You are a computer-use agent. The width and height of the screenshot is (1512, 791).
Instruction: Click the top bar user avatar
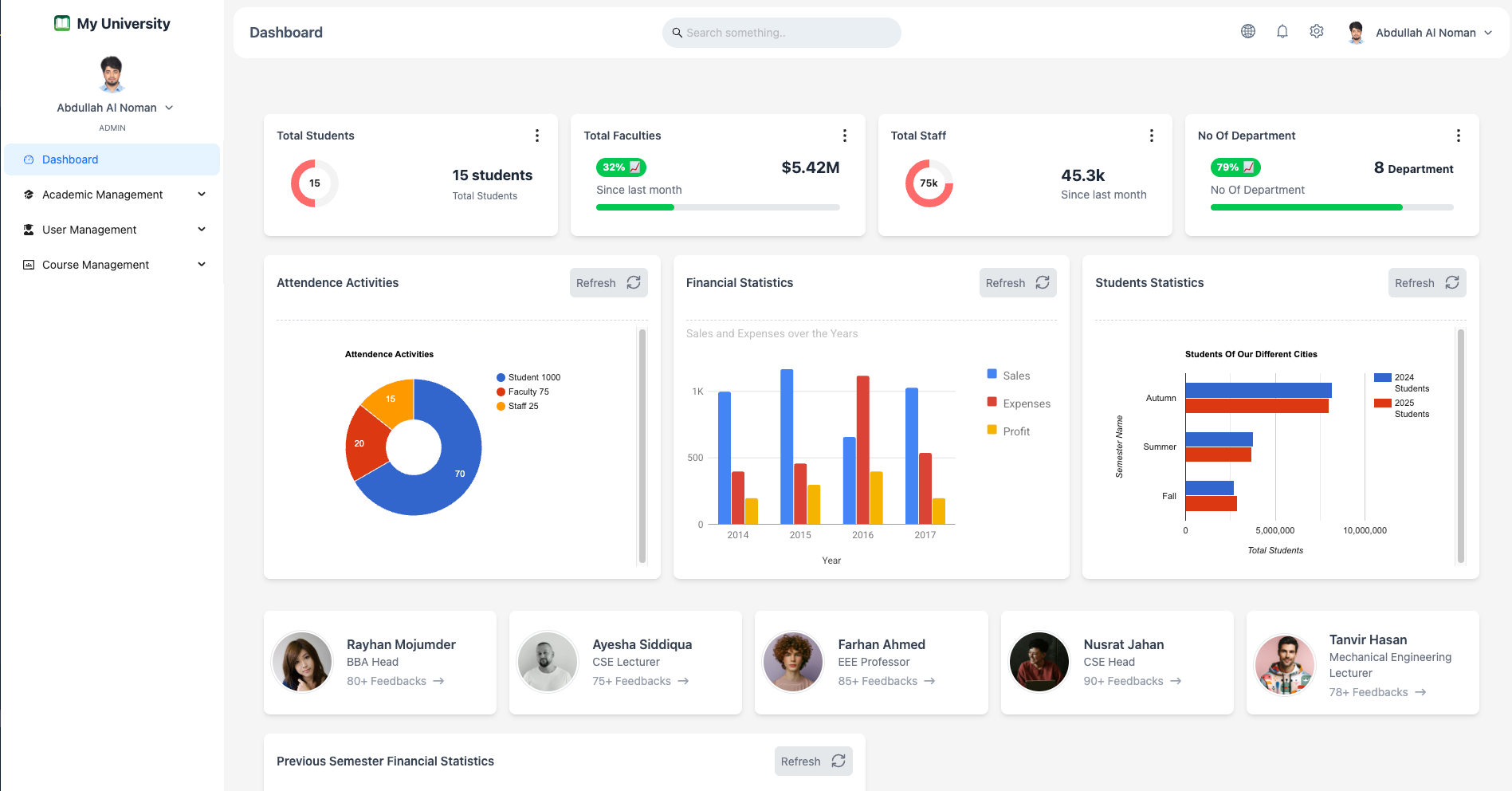(x=1356, y=33)
